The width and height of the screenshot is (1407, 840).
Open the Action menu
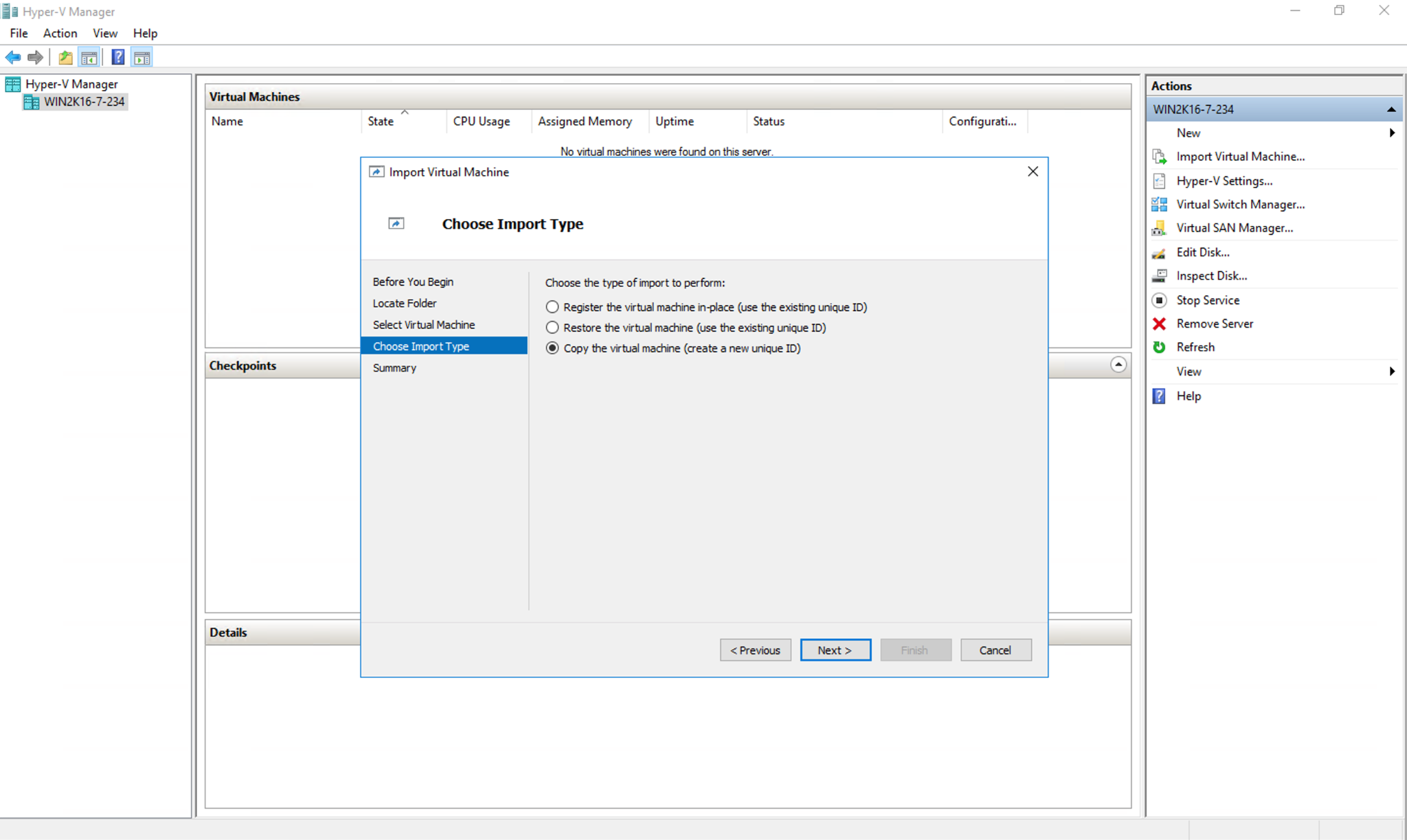click(60, 33)
